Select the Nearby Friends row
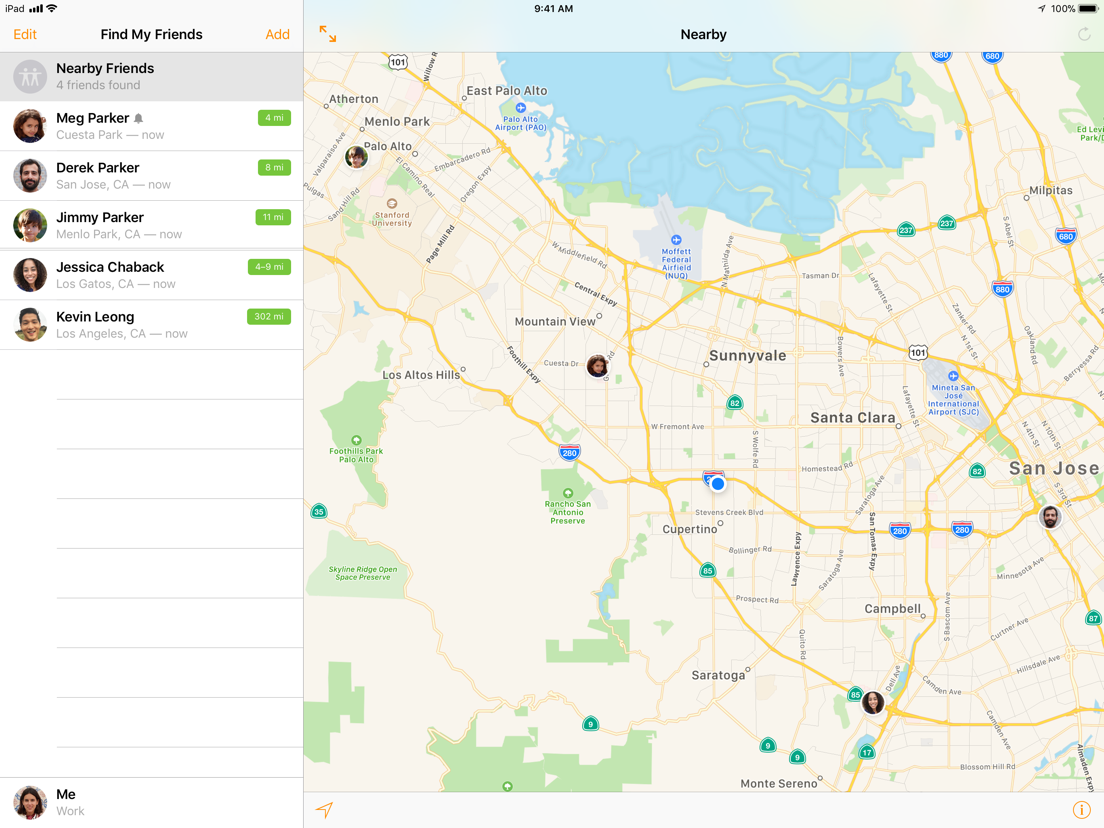This screenshot has width=1104, height=828. point(151,76)
